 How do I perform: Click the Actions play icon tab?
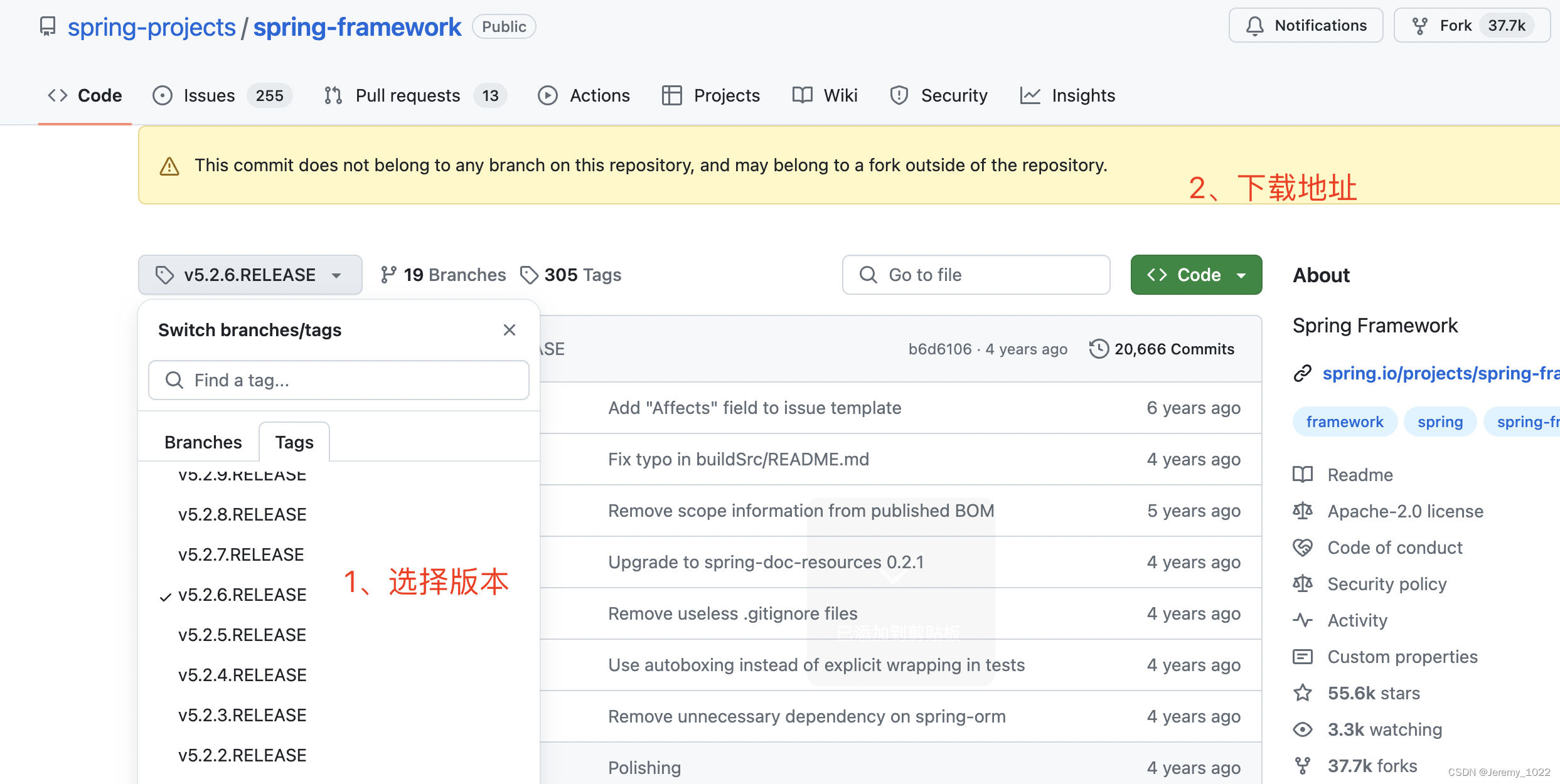point(547,95)
